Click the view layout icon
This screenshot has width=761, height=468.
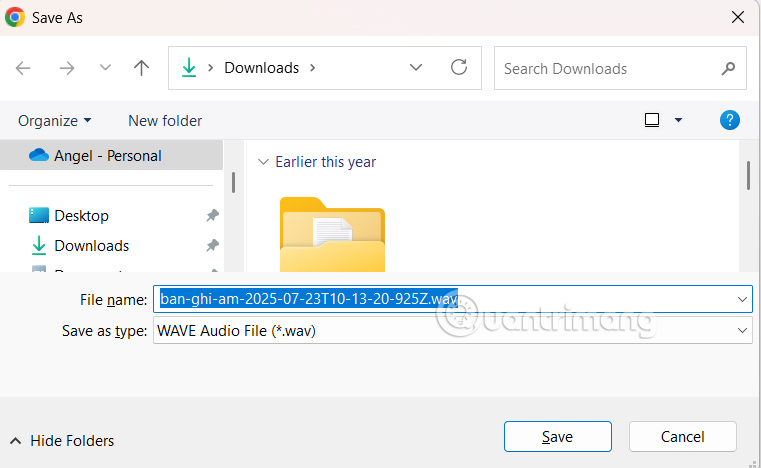[x=652, y=120]
